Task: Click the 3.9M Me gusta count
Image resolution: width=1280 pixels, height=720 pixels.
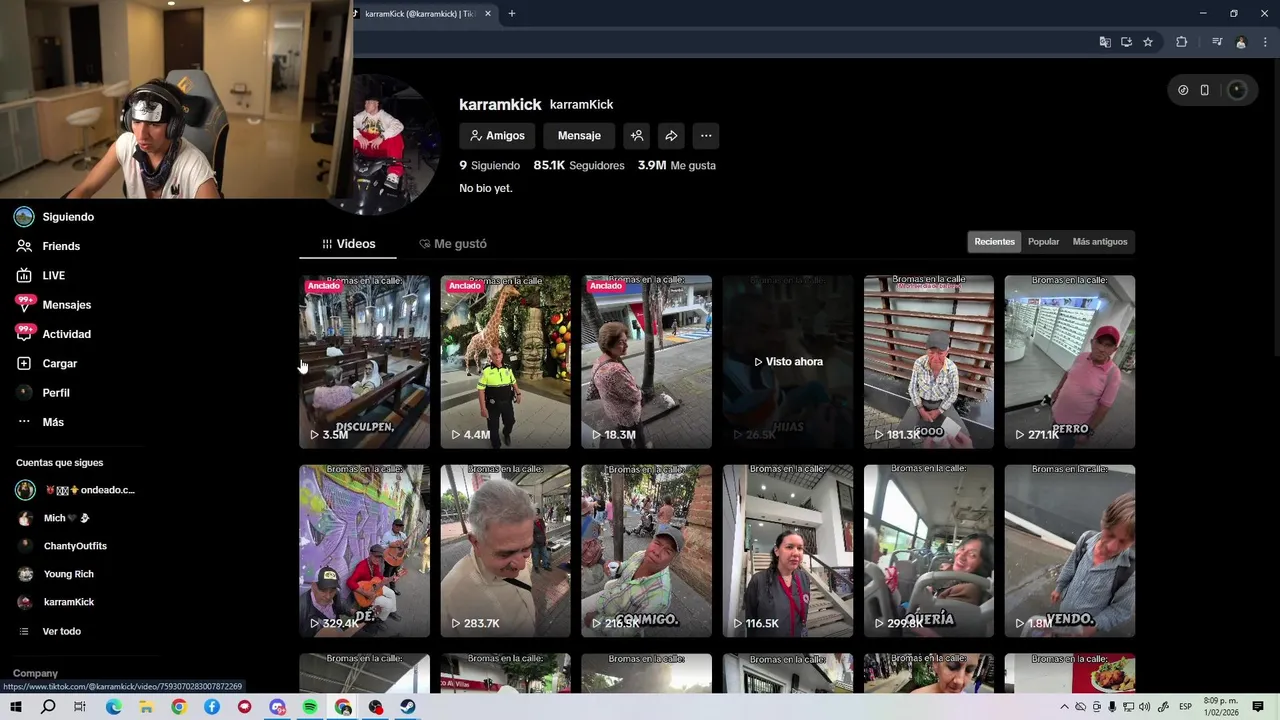Action: pyautogui.click(x=677, y=166)
